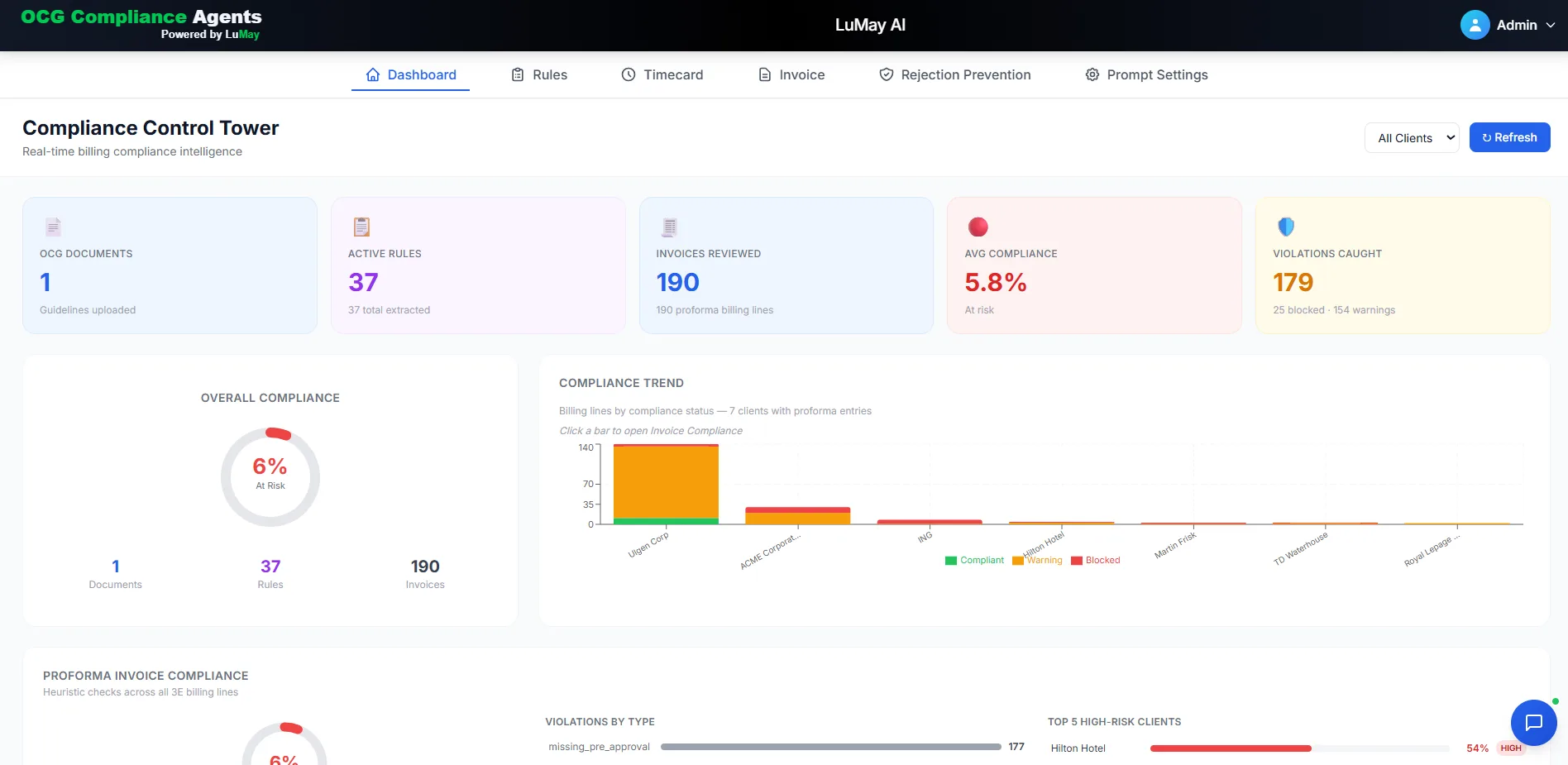1568x765 pixels.
Task: Click the Avg Compliance red circle icon
Action: pyautogui.click(x=978, y=227)
